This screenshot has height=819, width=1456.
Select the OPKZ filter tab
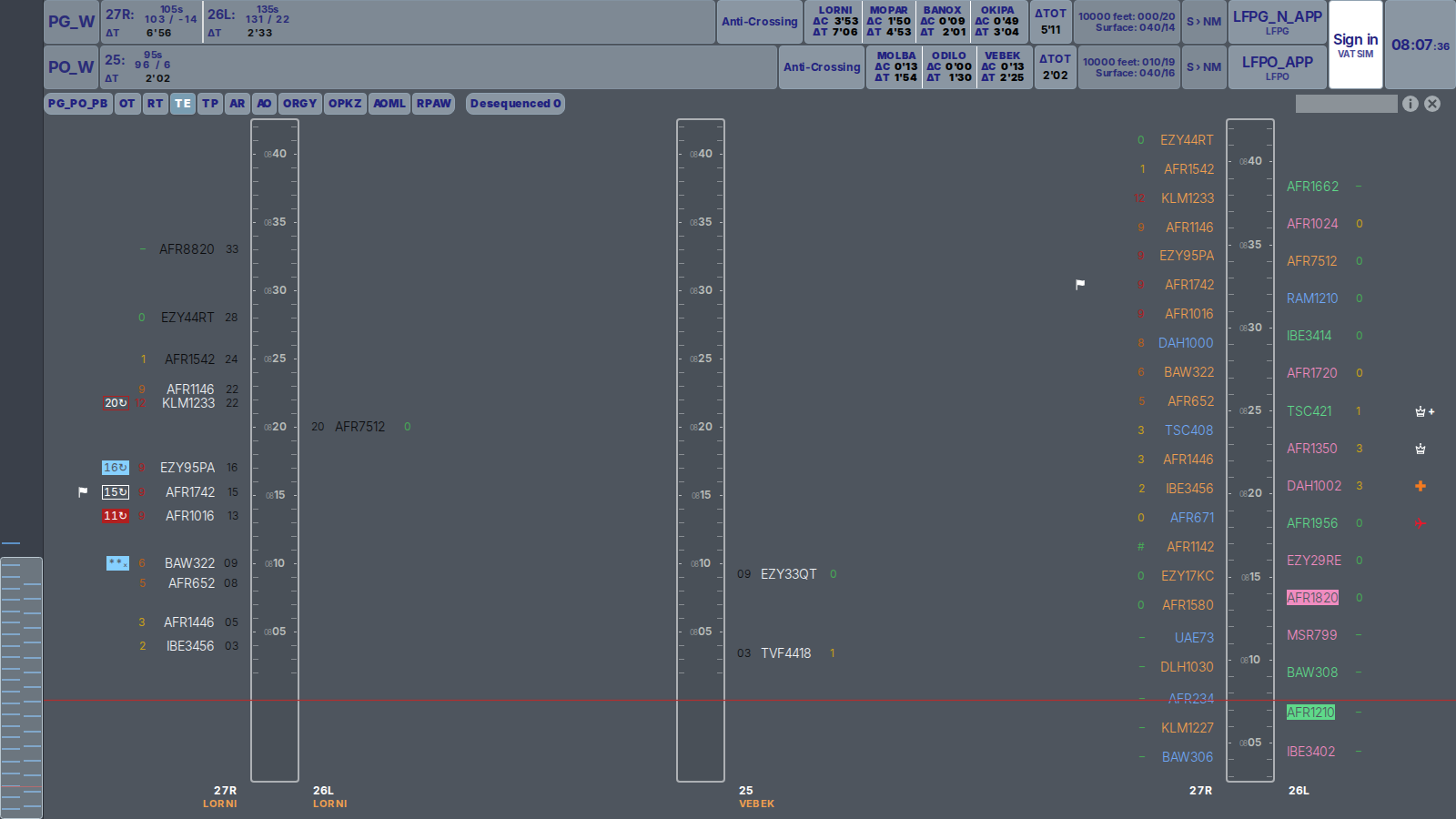(x=345, y=104)
